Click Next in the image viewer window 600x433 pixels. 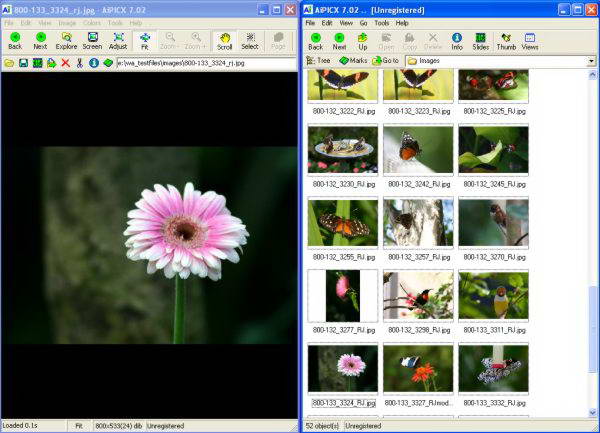(40, 41)
